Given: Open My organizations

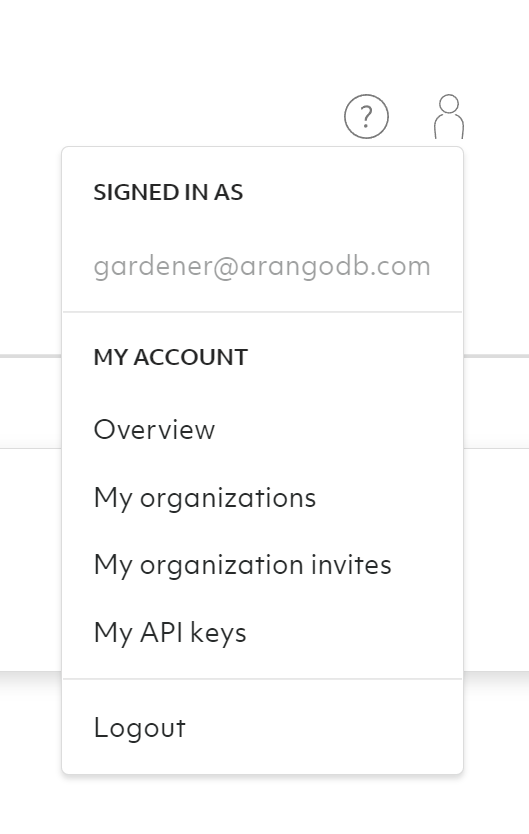Looking at the screenshot, I should tap(205, 498).
